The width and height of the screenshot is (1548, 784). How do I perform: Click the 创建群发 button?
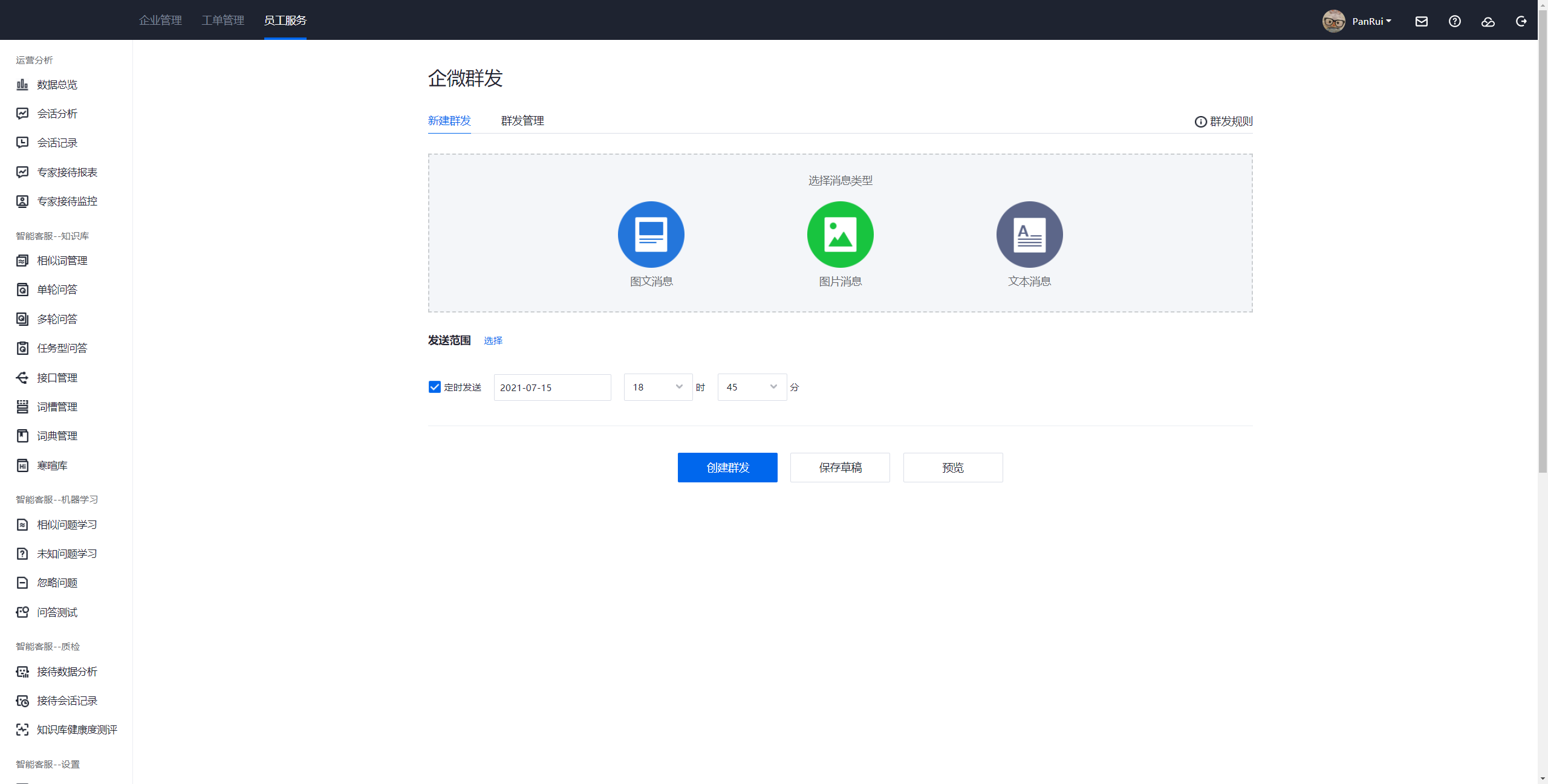click(x=727, y=467)
